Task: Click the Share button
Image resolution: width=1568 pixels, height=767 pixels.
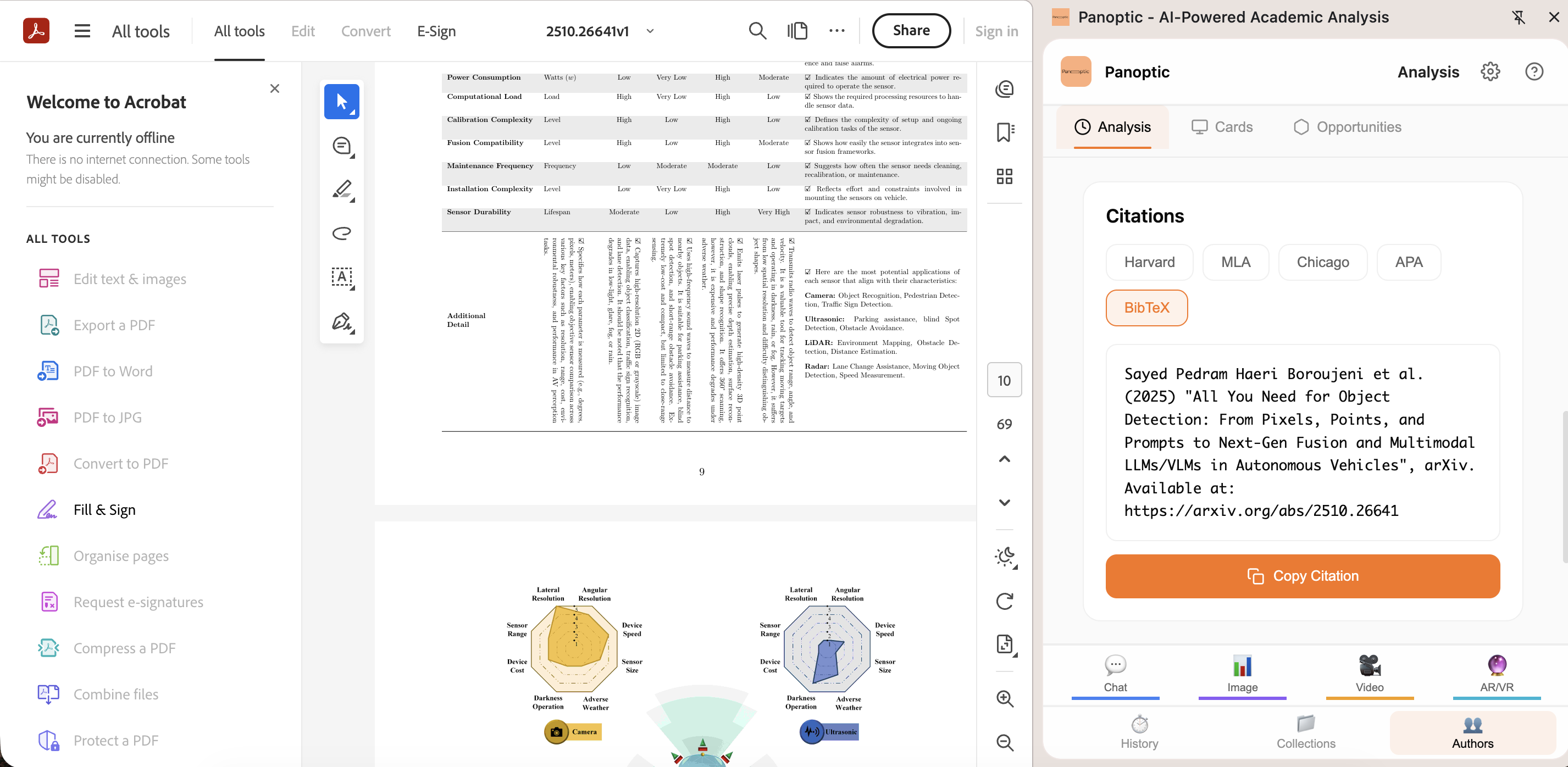Action: point(911,30)
